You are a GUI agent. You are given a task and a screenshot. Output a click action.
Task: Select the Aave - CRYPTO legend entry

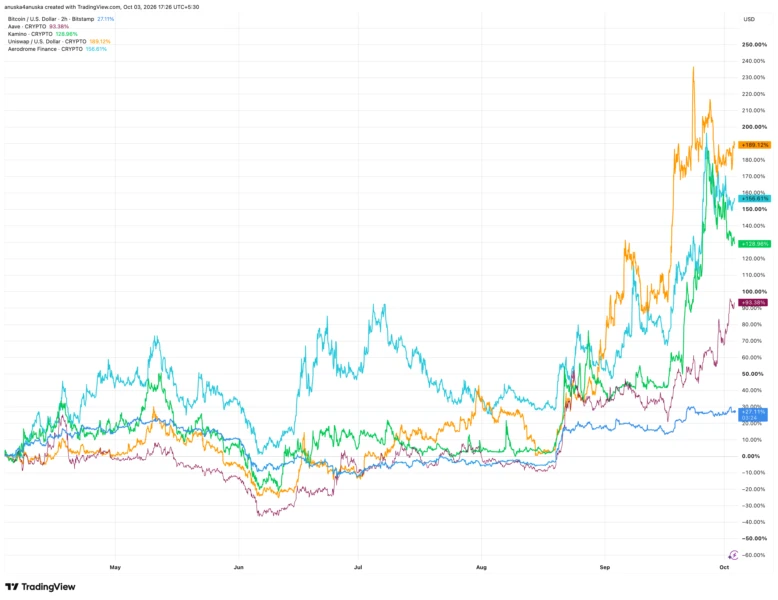click(x=38, y=26)
